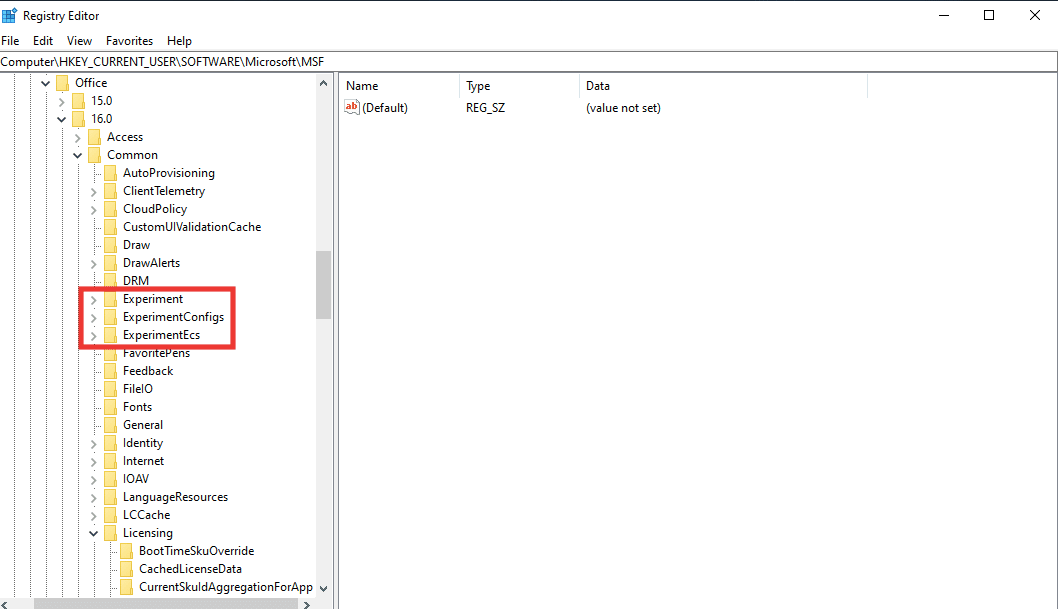Image resolution: width=1058 pixels, height=609 pixels.
Task: Click the ExperimentConfigs folder icon
Action: click(111, 317)
